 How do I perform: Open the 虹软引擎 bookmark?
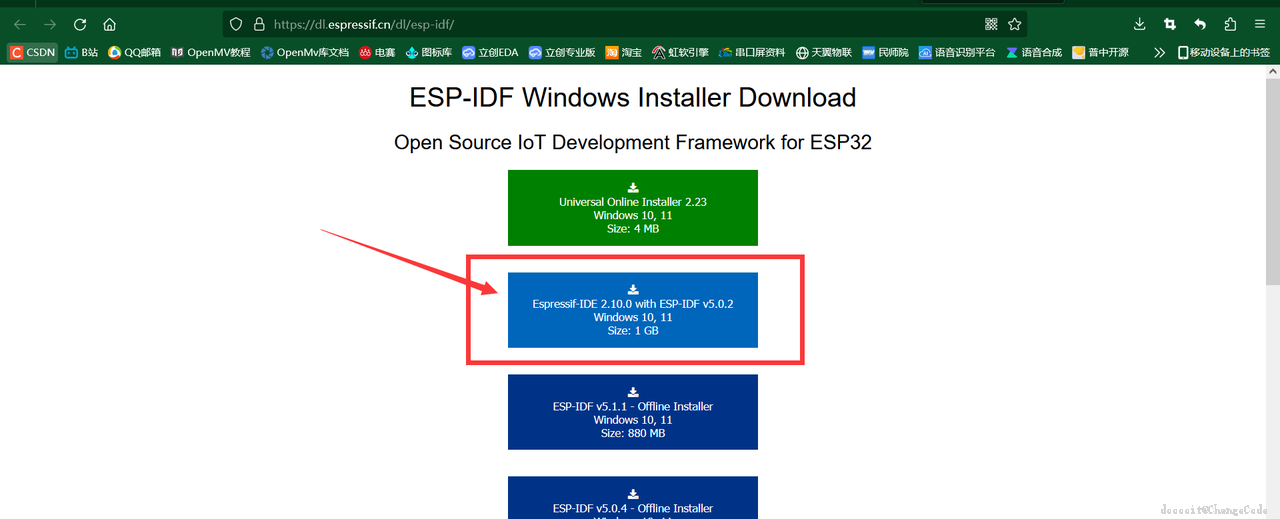(680, 52)
